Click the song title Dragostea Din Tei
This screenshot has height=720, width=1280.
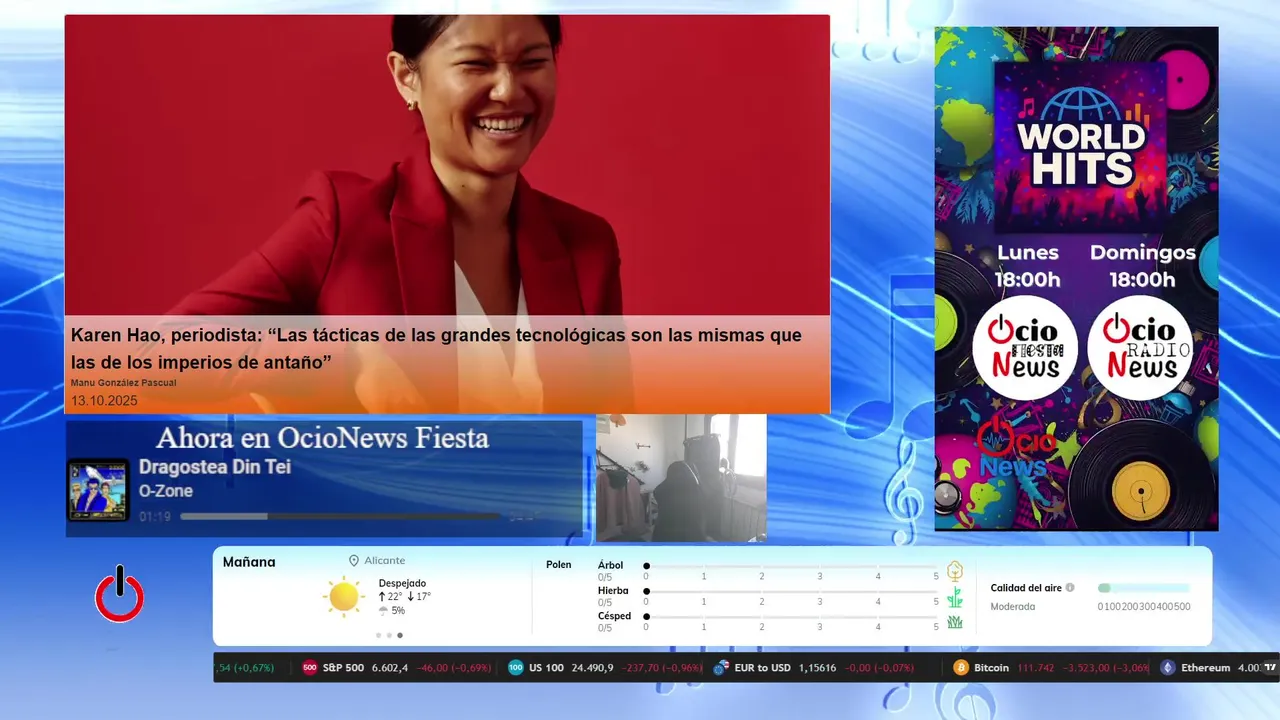click(215, 467)
